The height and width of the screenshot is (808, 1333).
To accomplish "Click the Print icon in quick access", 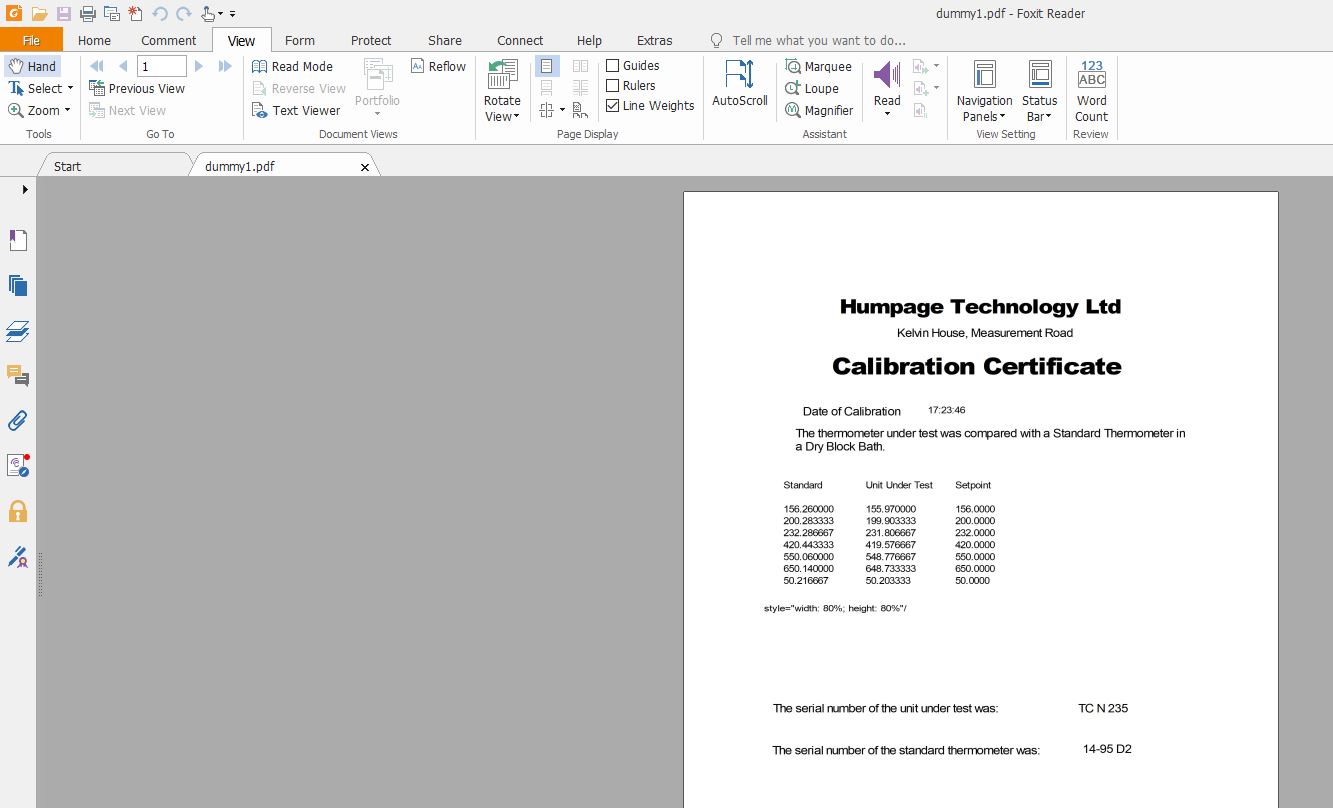I will pos(88,14).
